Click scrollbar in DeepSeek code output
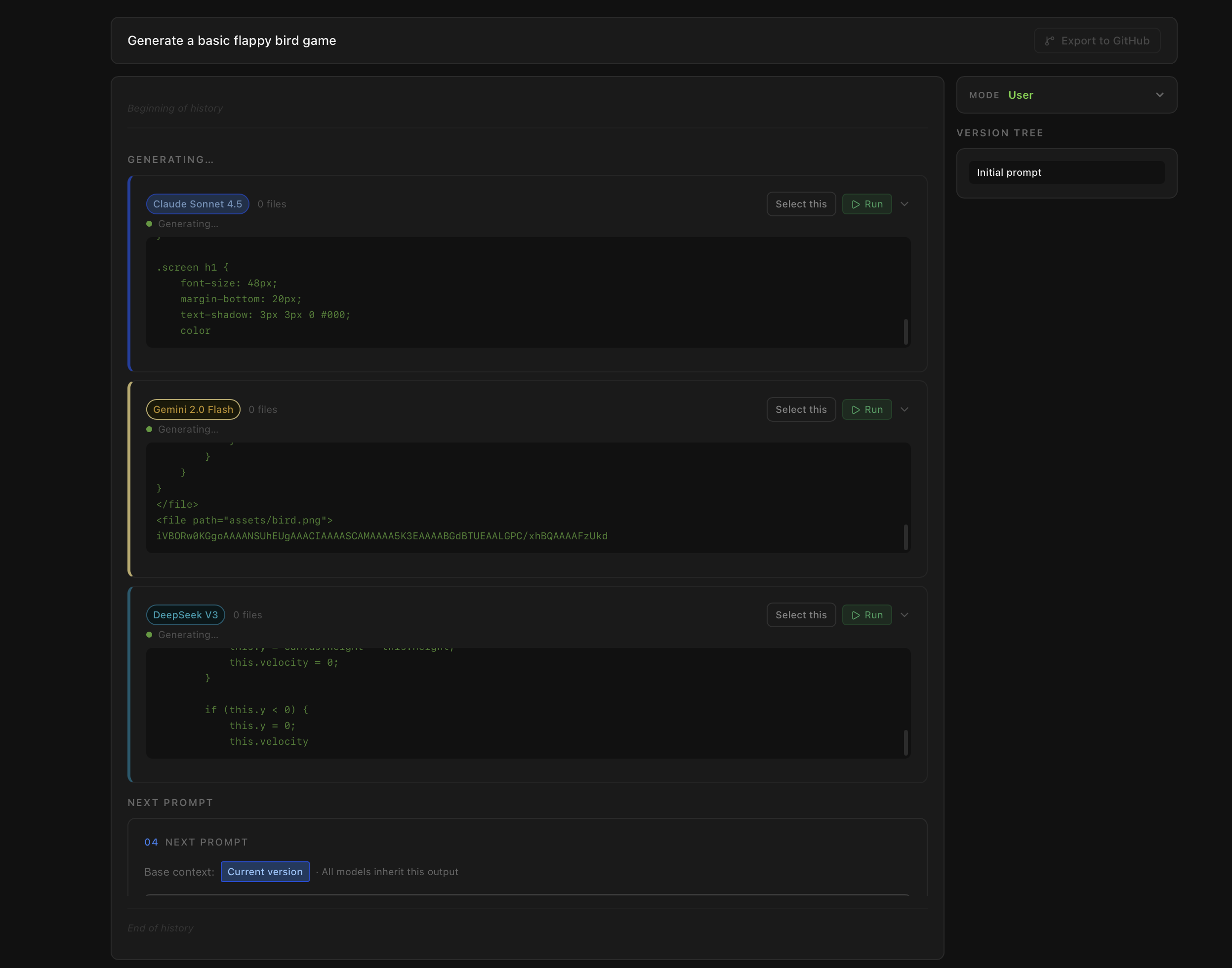 pos(905,742)
